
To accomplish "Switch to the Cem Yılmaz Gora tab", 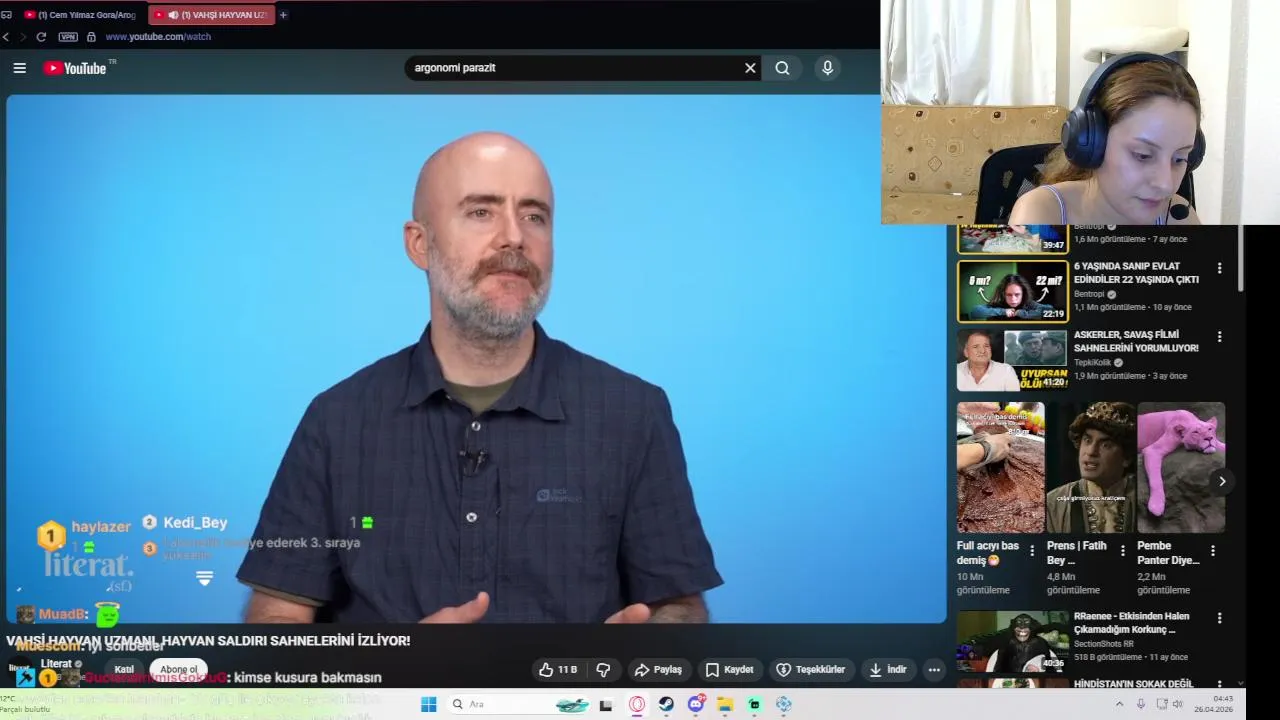I will pos(79,15).
